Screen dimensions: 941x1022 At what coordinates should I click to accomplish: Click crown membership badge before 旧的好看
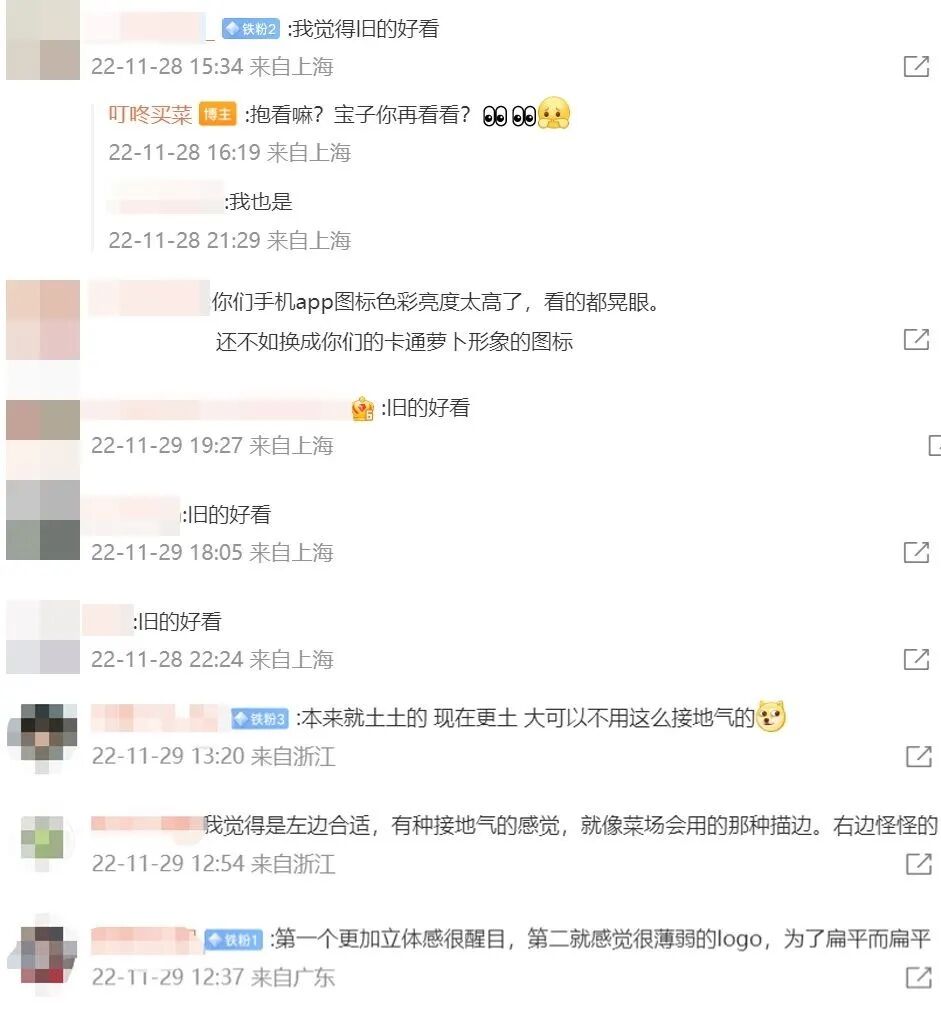point(363,409)
